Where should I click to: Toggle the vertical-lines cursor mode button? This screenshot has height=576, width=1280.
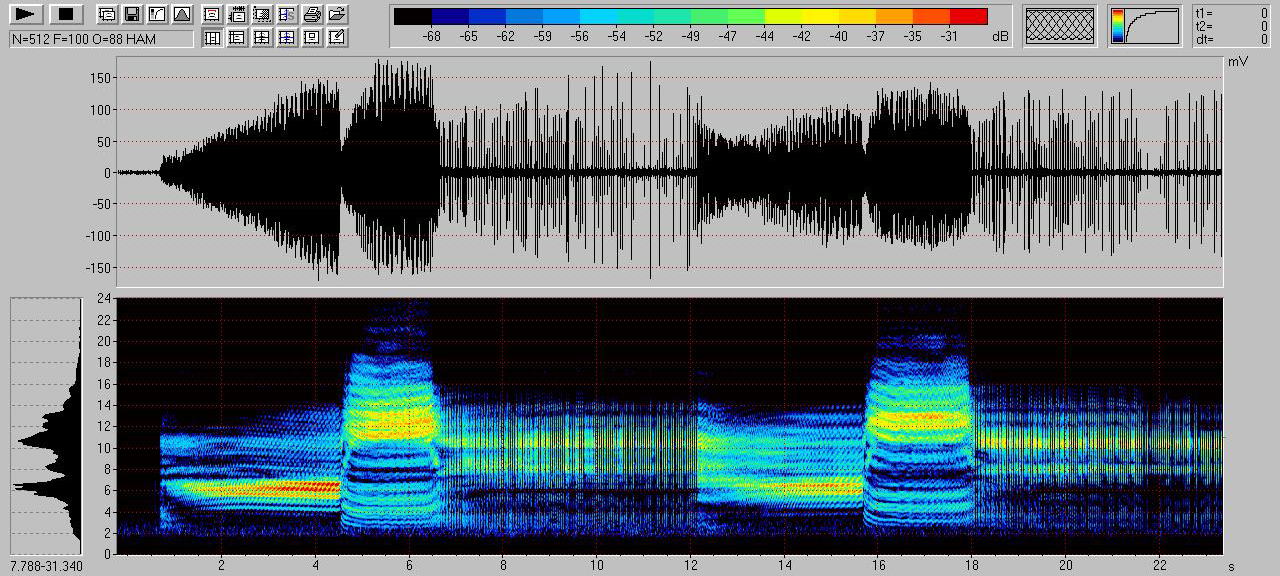coord(212,38)
